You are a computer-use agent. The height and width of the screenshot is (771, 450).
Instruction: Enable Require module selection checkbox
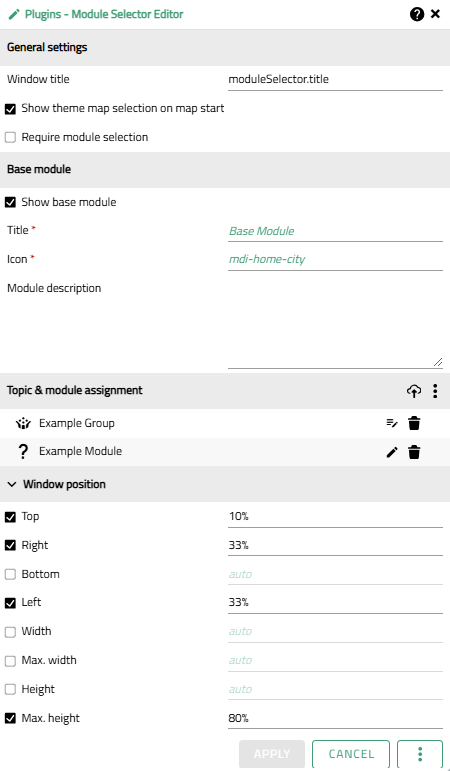[x=10, y=138]
